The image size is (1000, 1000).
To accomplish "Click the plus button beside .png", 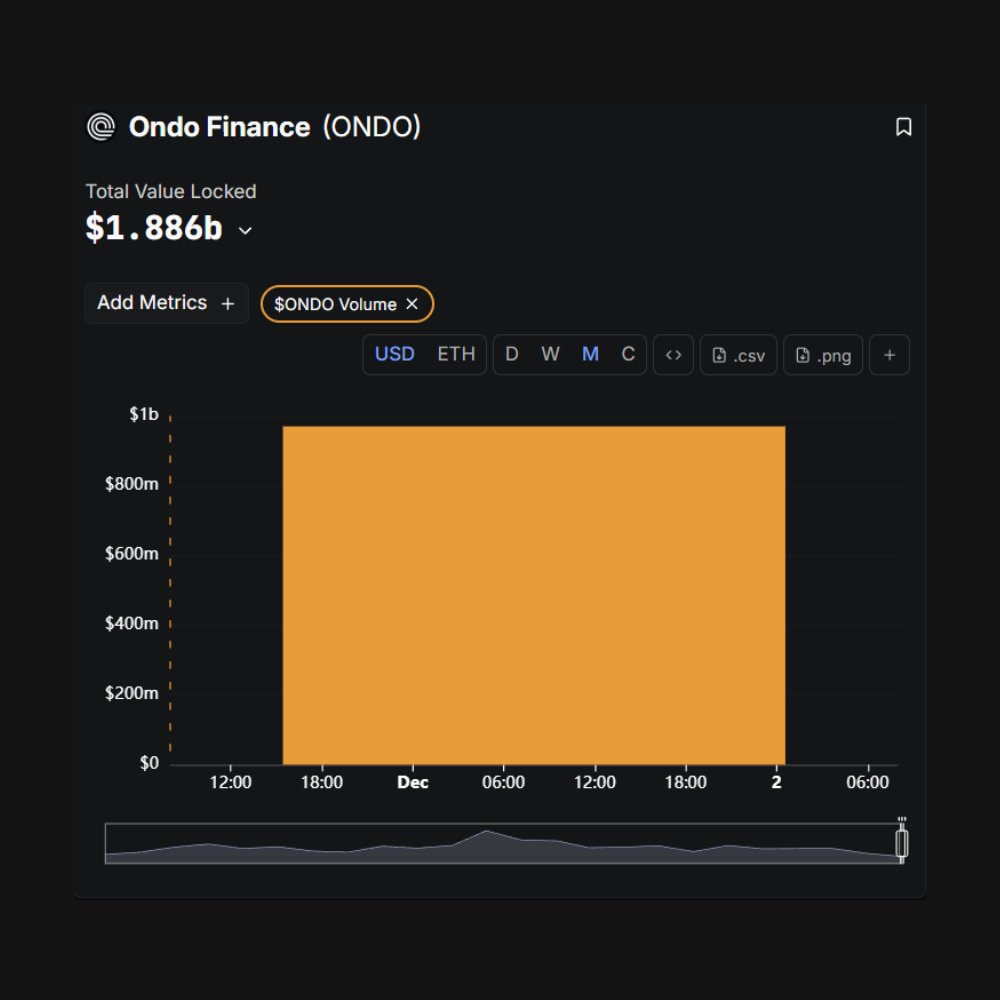I will coord(889,355).
